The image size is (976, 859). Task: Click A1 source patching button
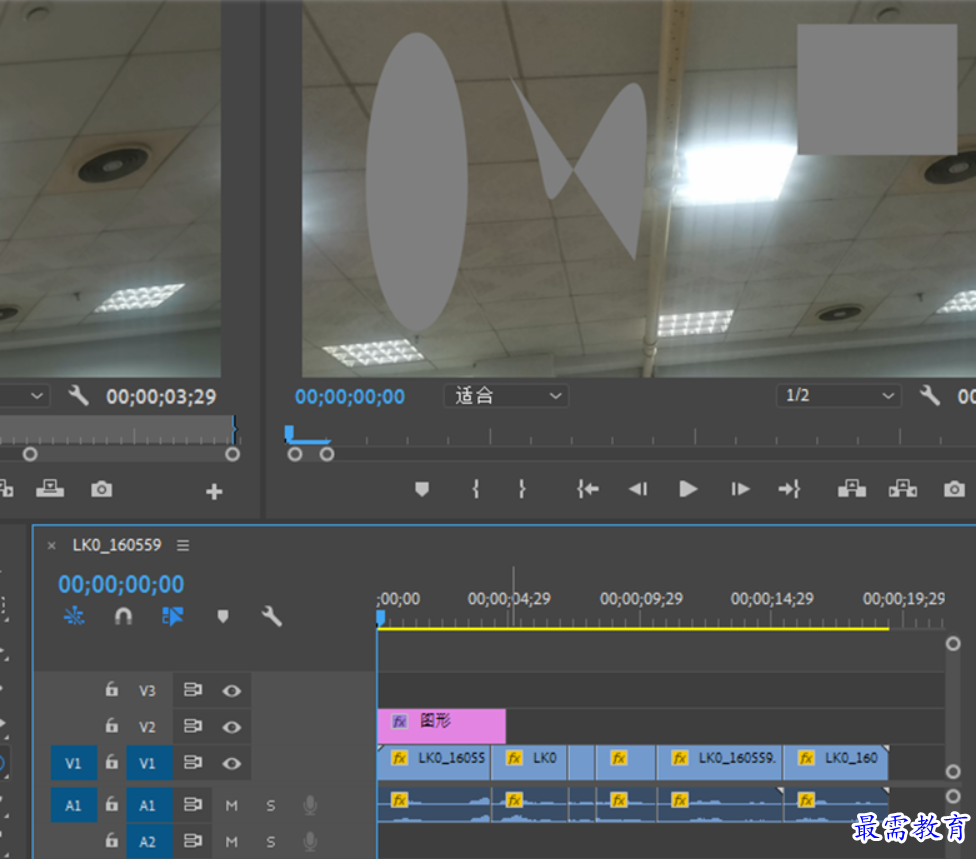tap(73, 805)
